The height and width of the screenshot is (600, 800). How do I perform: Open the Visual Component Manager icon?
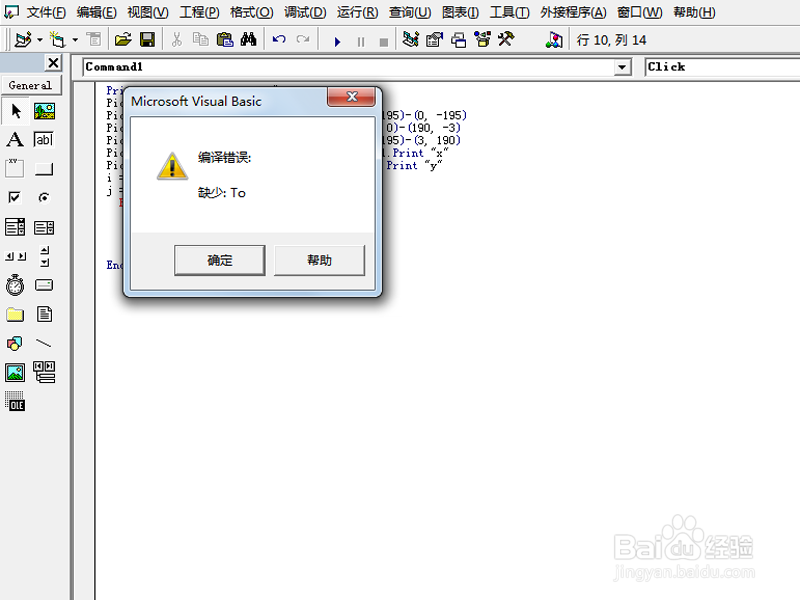pos(554,39)
